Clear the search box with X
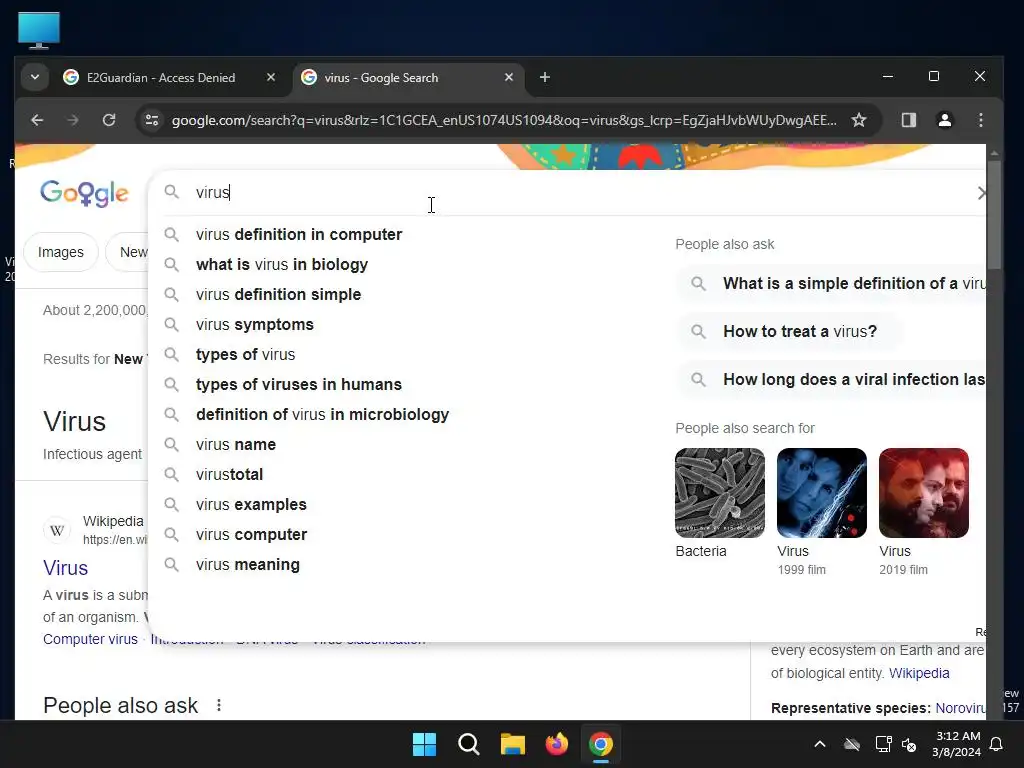 pyautogui.click(x=981, y=193)
